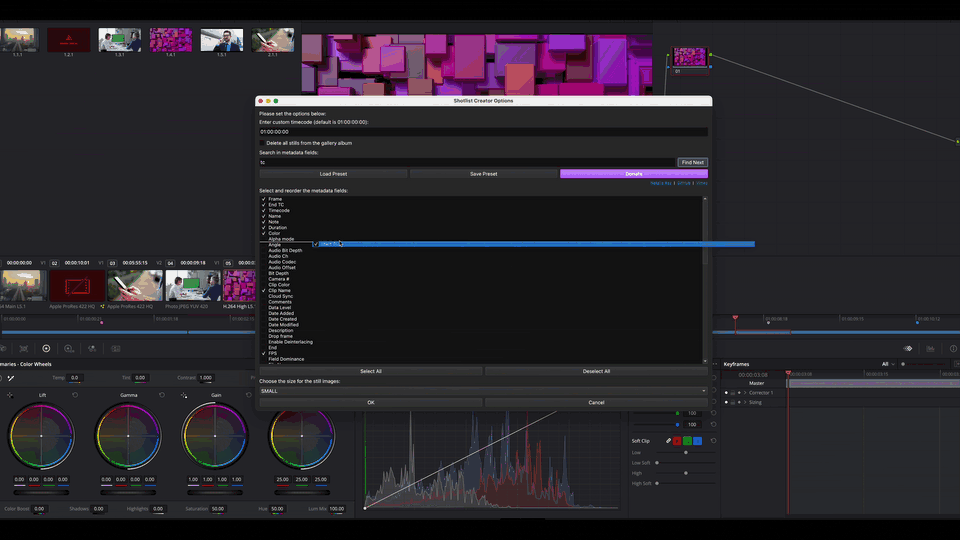The width and height of the screenshot is (960, 540).
Task: Click Find Next button
Action: pyautogui.click(x=692, y=162)
